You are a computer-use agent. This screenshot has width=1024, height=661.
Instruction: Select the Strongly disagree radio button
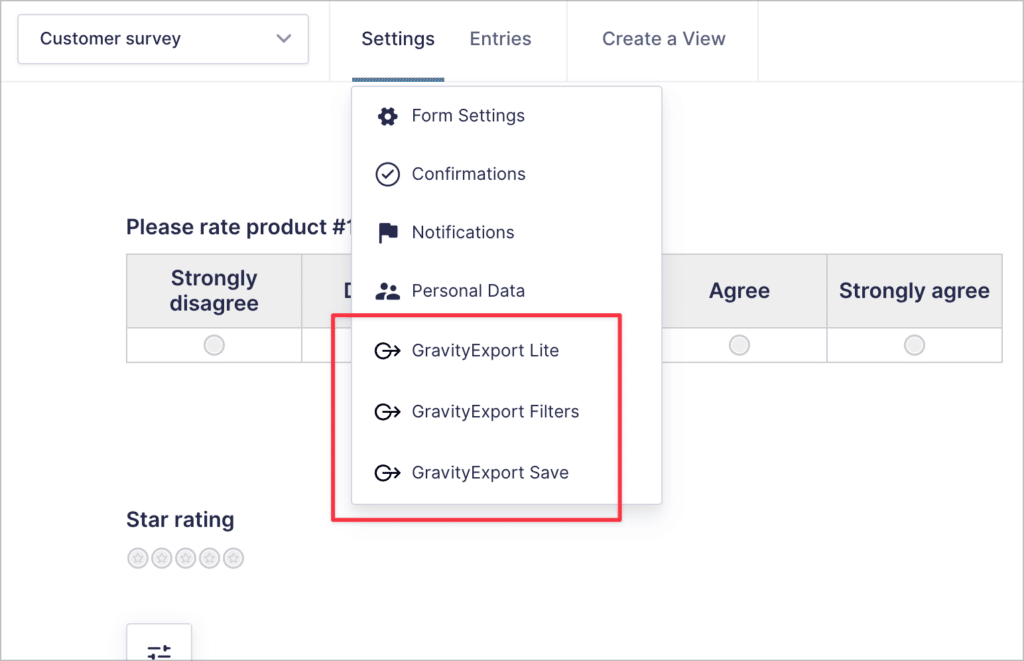214,345
